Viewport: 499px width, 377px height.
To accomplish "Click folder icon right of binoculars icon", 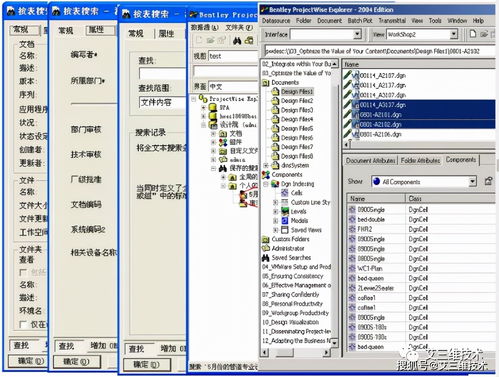I will tap(249, 41).
